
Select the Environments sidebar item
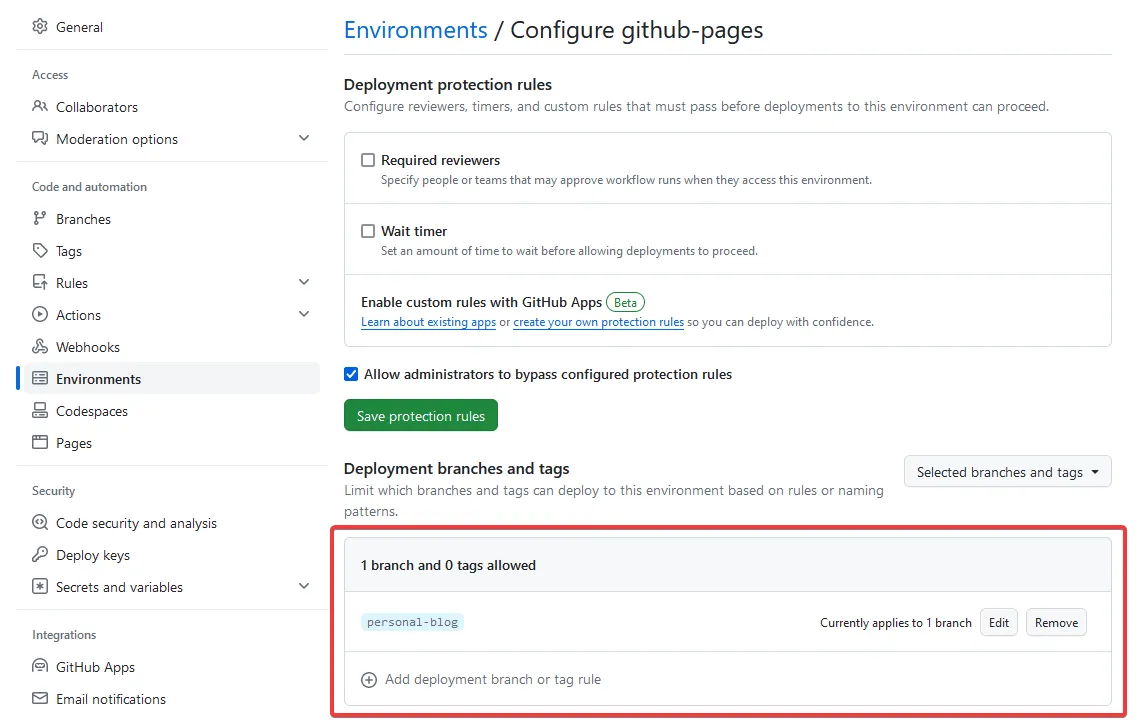point(172,379)
